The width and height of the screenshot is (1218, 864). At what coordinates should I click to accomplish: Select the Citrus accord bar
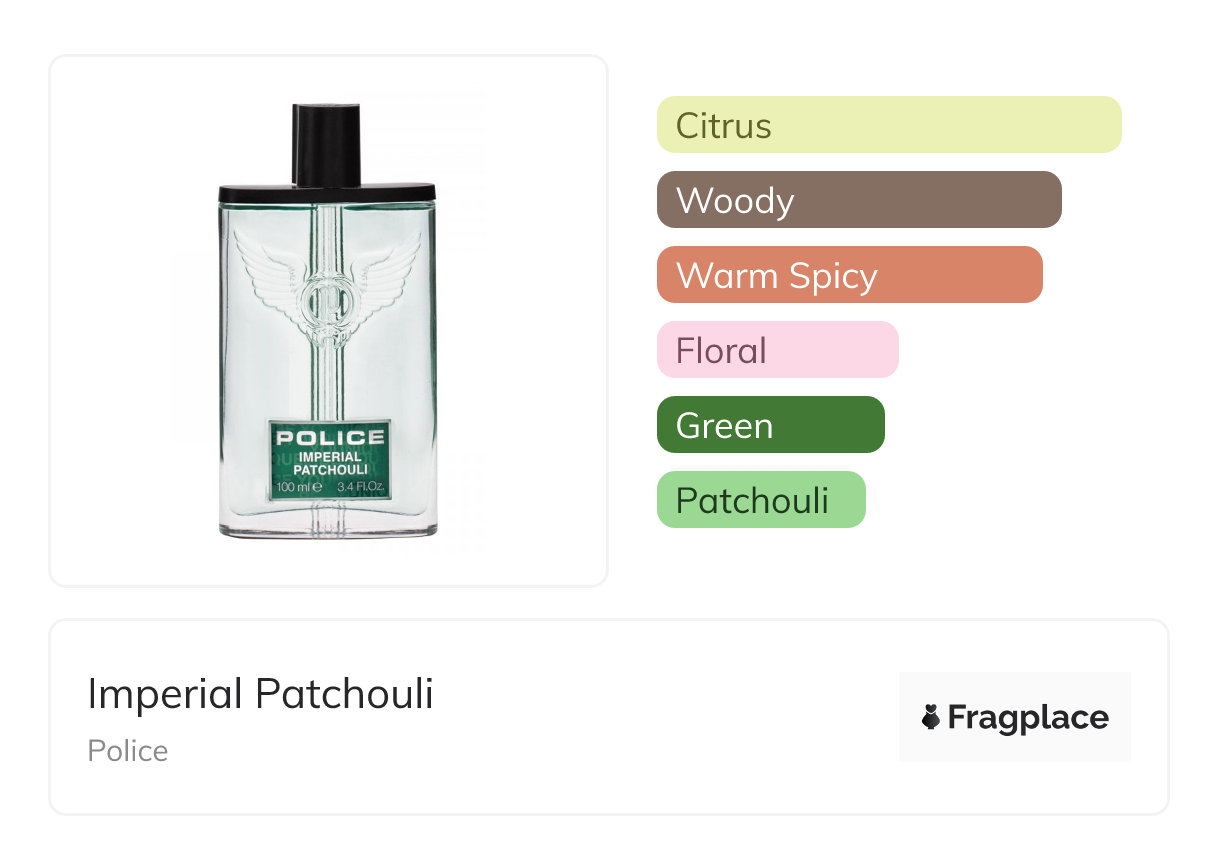[x=889, y=125]
